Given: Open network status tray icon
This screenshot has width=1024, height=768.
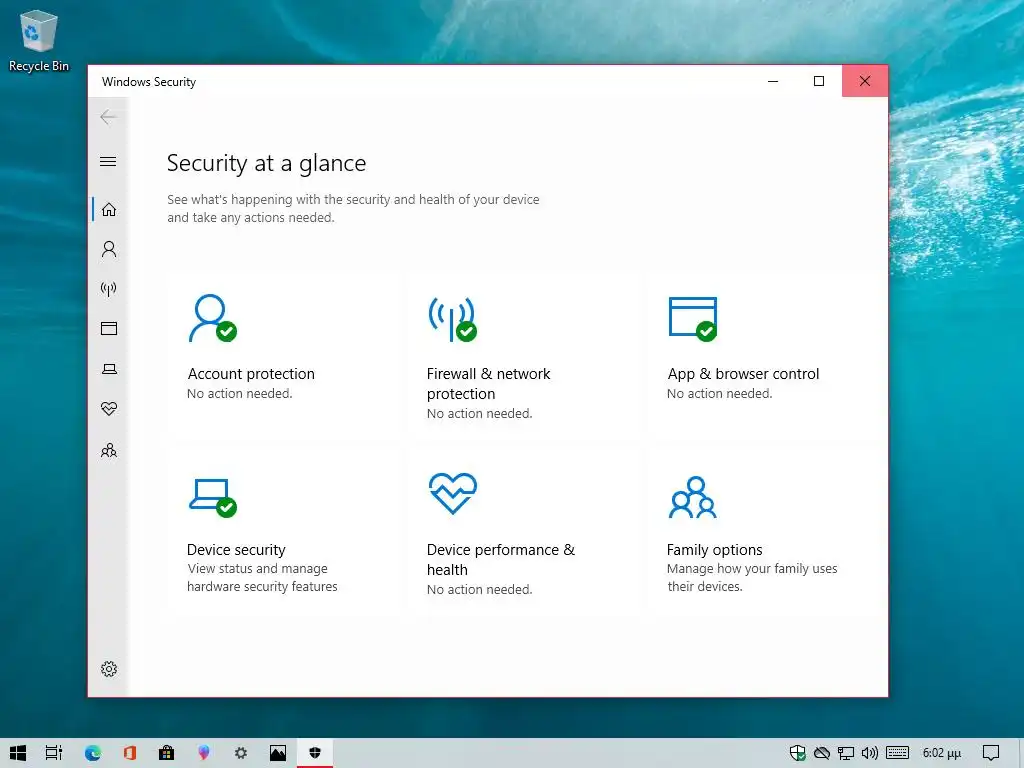Looking at the screenshot, I should 846,753.
